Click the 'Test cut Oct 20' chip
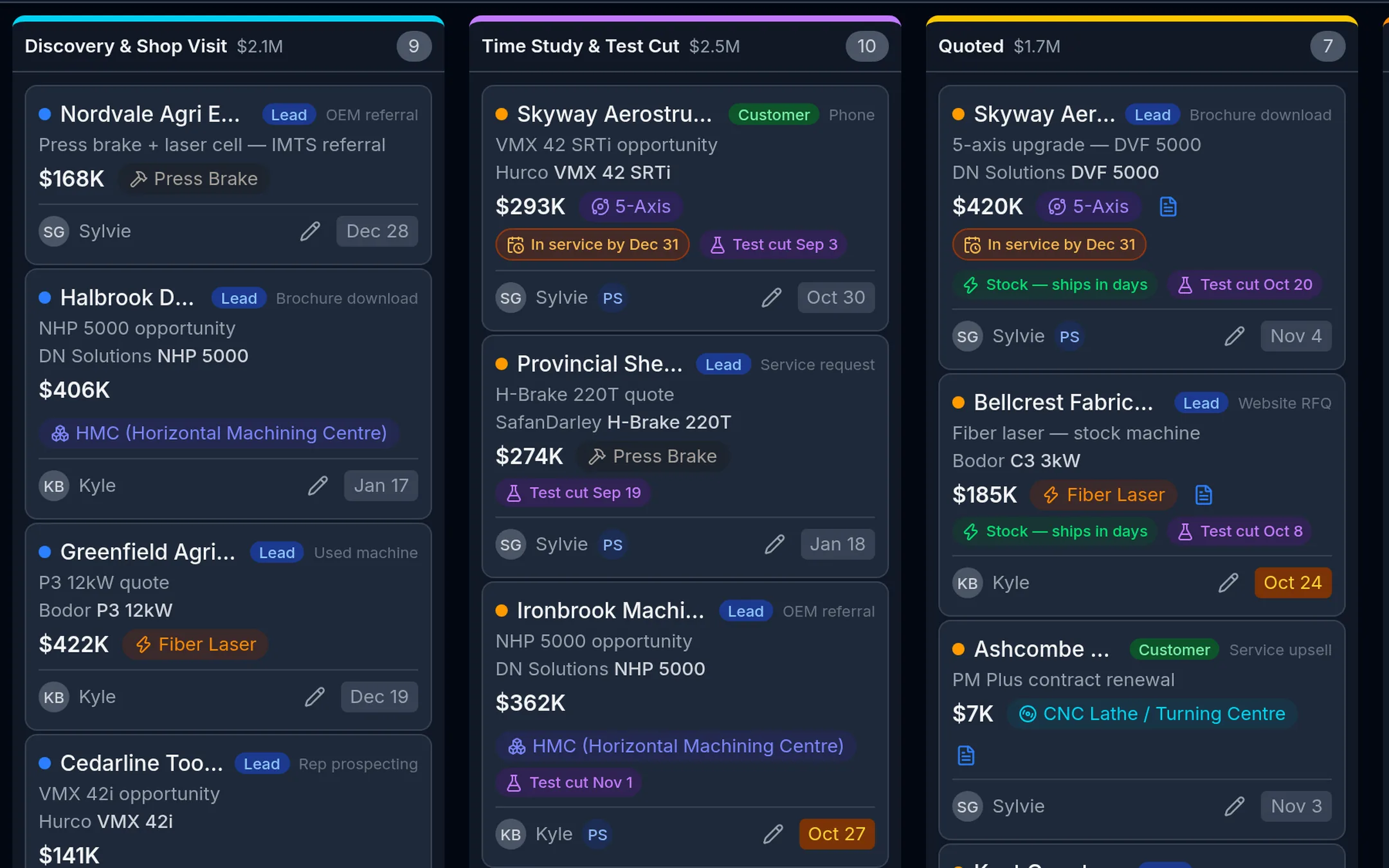The height and width of the screenshot is (868, 1389). 1245,284
